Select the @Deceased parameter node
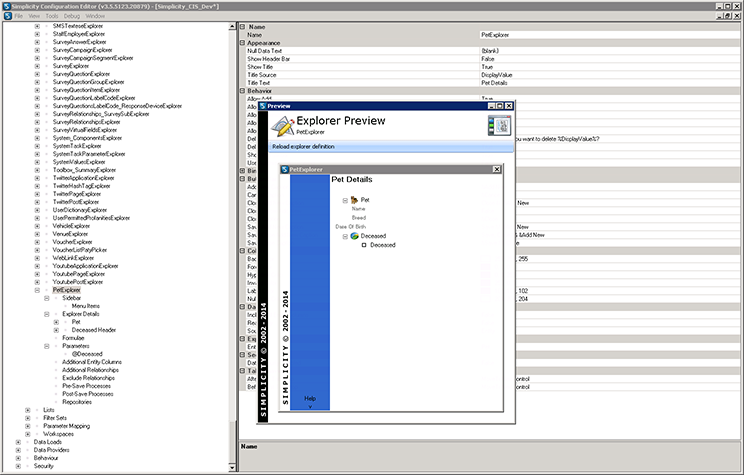The image size is (744, 475). coord(87,354)
